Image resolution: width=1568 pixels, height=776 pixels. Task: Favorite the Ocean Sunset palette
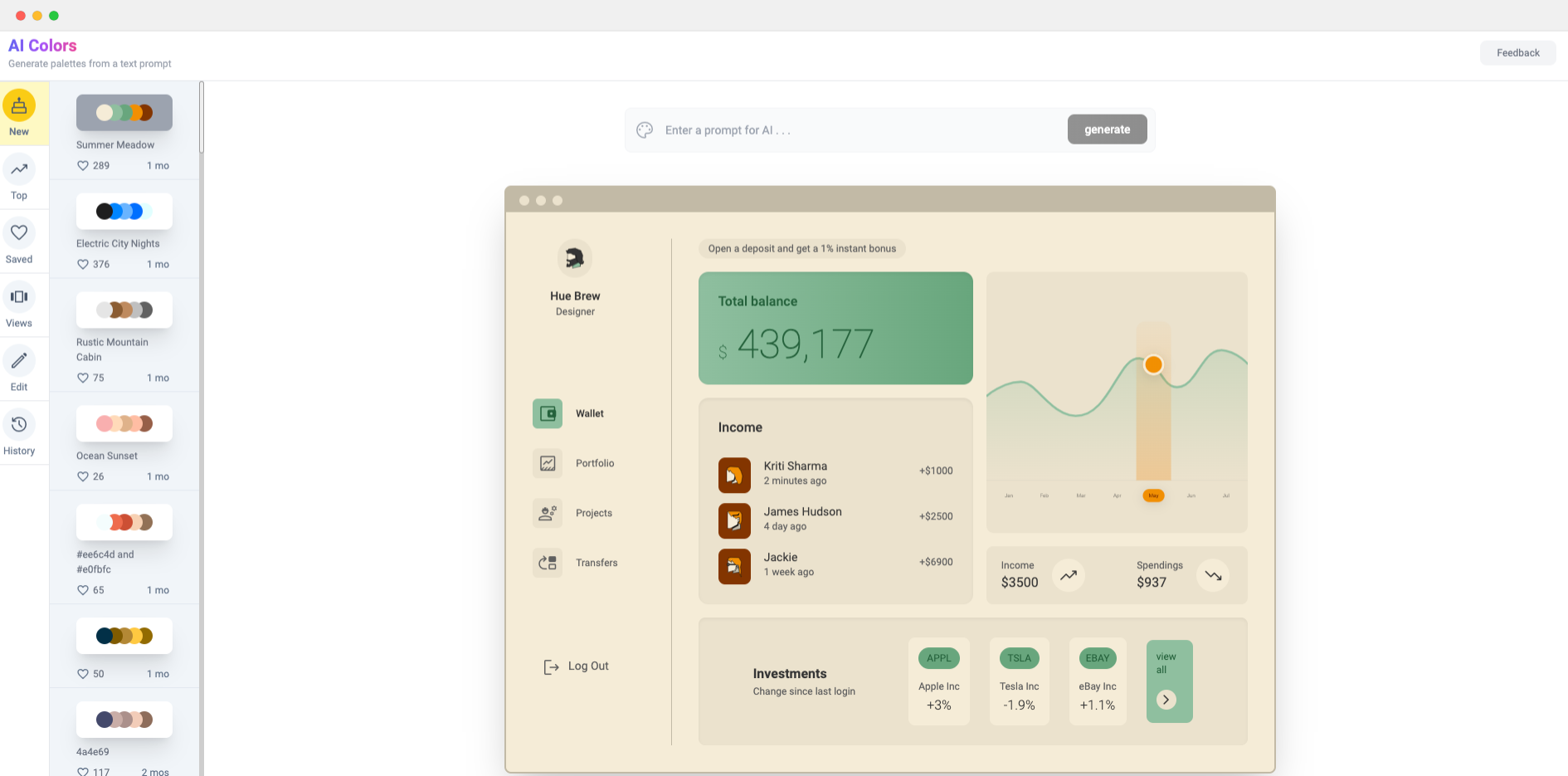point(83,477)
